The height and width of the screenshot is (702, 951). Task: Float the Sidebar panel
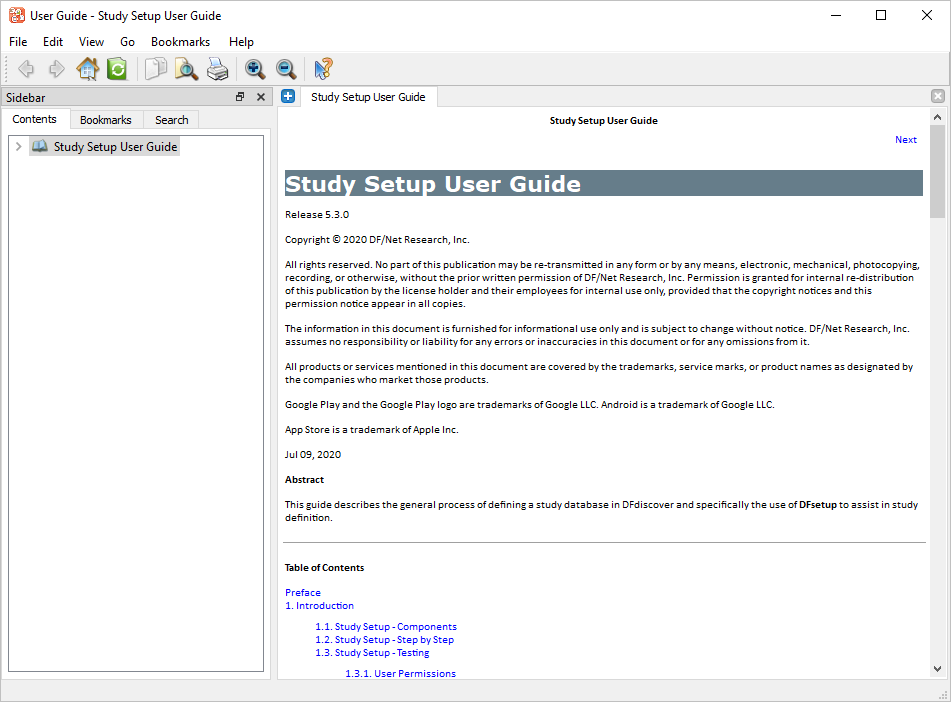(240, 97)
